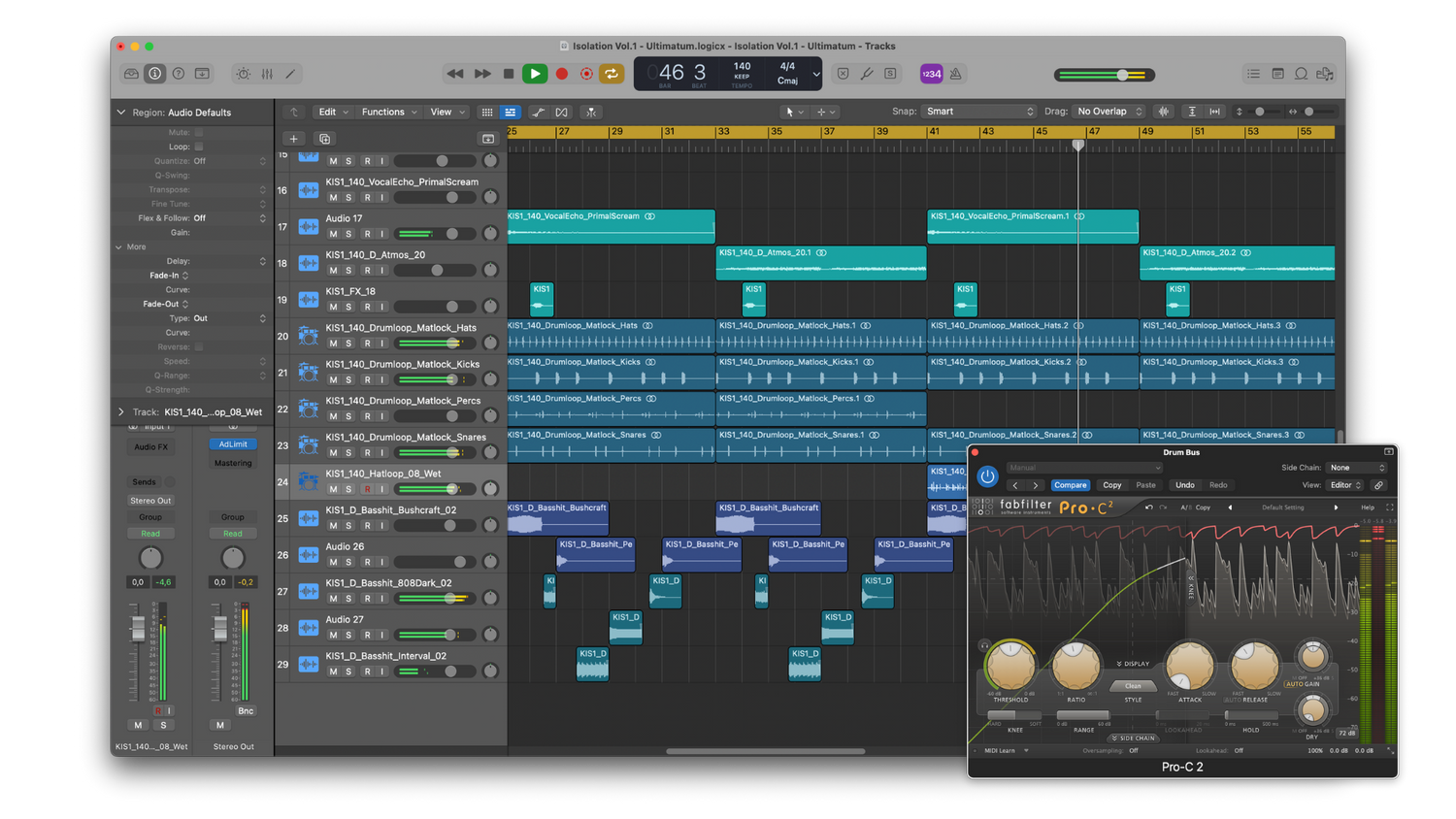Open the Library inbox icon
The width and height of the screenshot is (1456, 819).
pyautogui.click(x=131, y=74)
